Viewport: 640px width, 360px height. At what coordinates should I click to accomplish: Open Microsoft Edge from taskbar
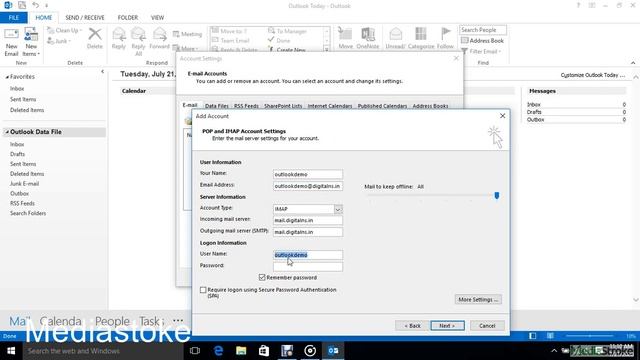pyautogui.click(x=218, y=351)
